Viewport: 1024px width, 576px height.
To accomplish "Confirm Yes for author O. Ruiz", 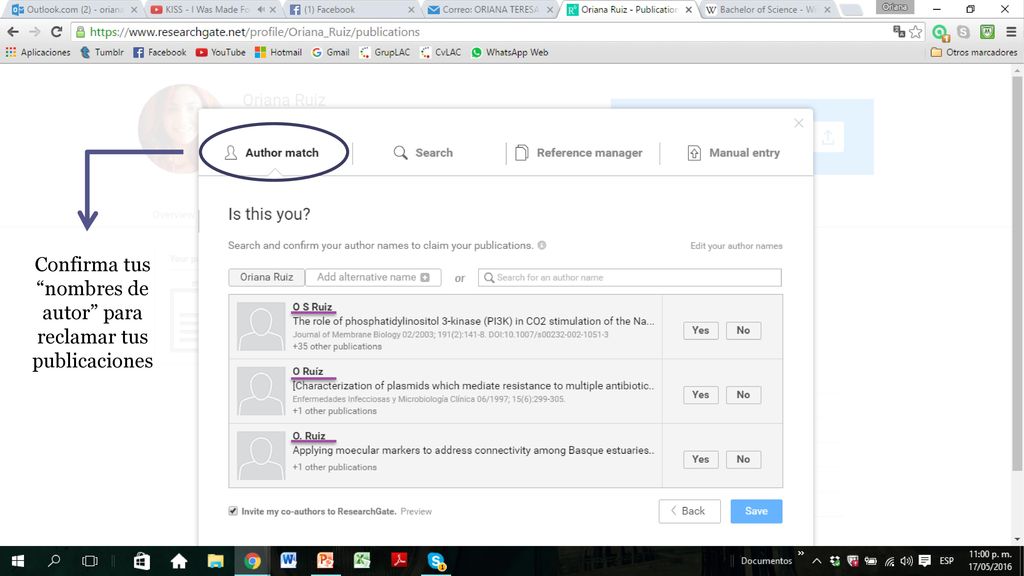I will (700, 459).
